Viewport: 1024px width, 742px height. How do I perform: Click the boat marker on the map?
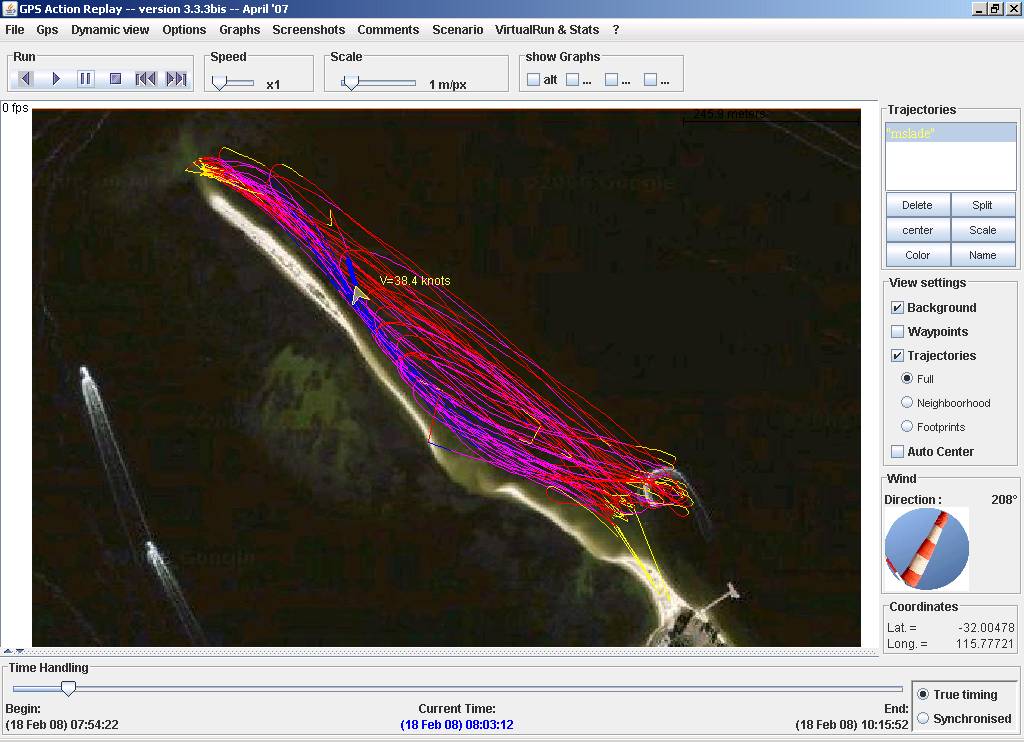tap(359, 294)
